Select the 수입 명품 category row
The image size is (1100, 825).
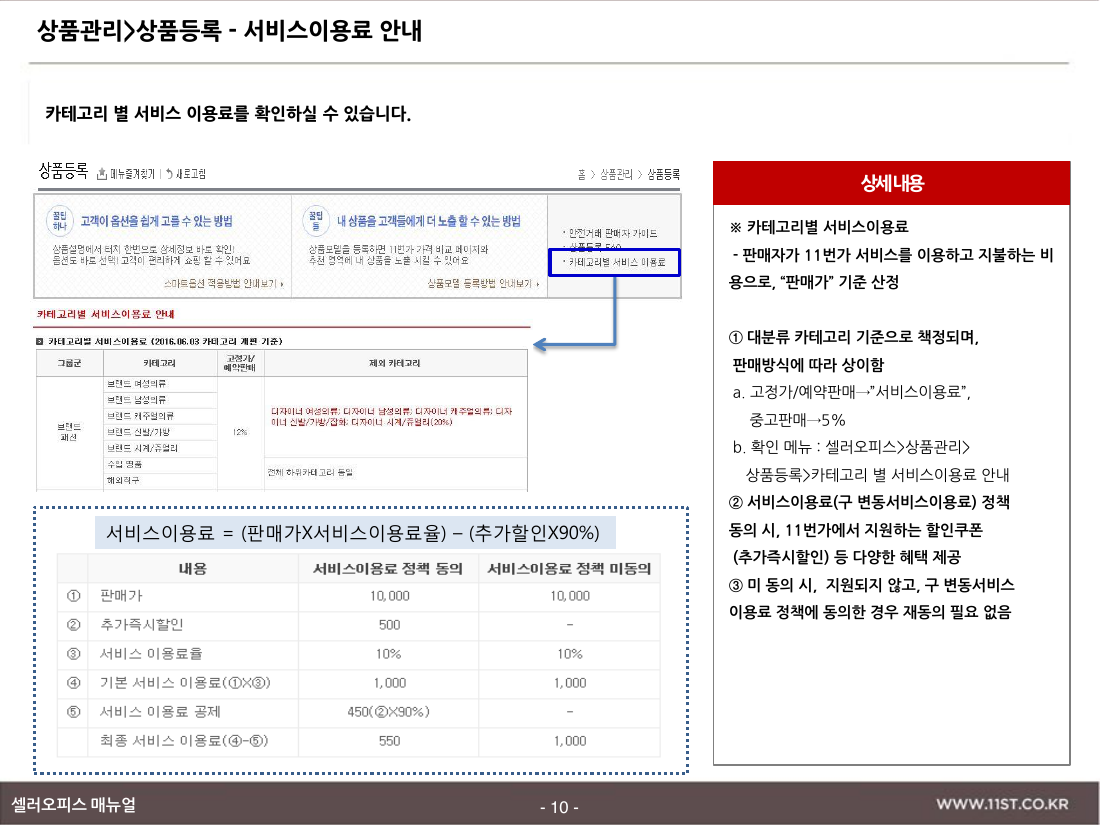161,464
